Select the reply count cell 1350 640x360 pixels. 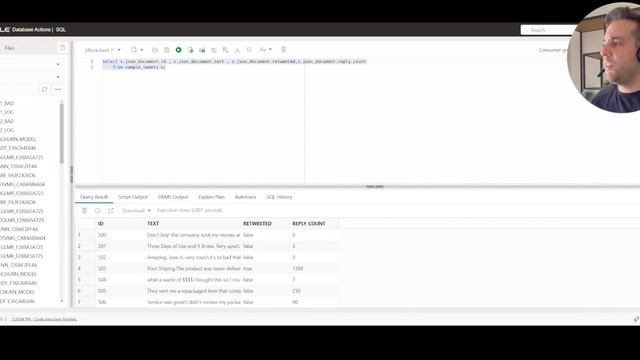point(314,269)
